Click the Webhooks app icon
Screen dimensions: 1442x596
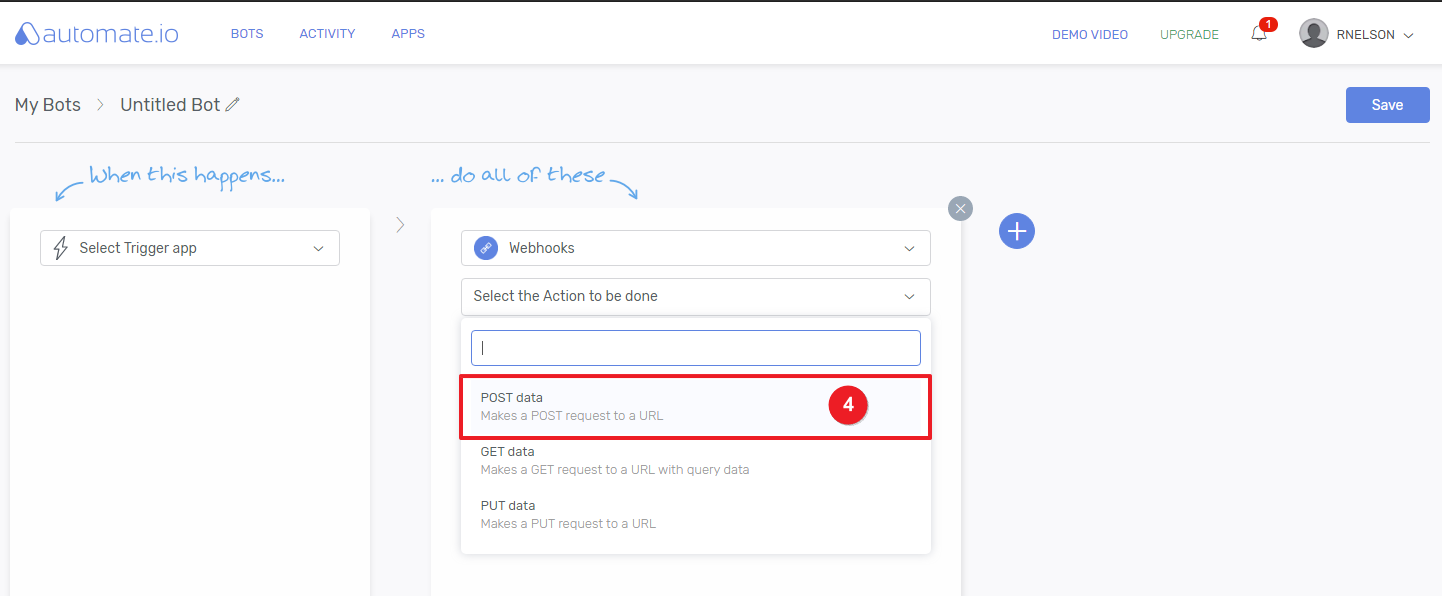486,248
